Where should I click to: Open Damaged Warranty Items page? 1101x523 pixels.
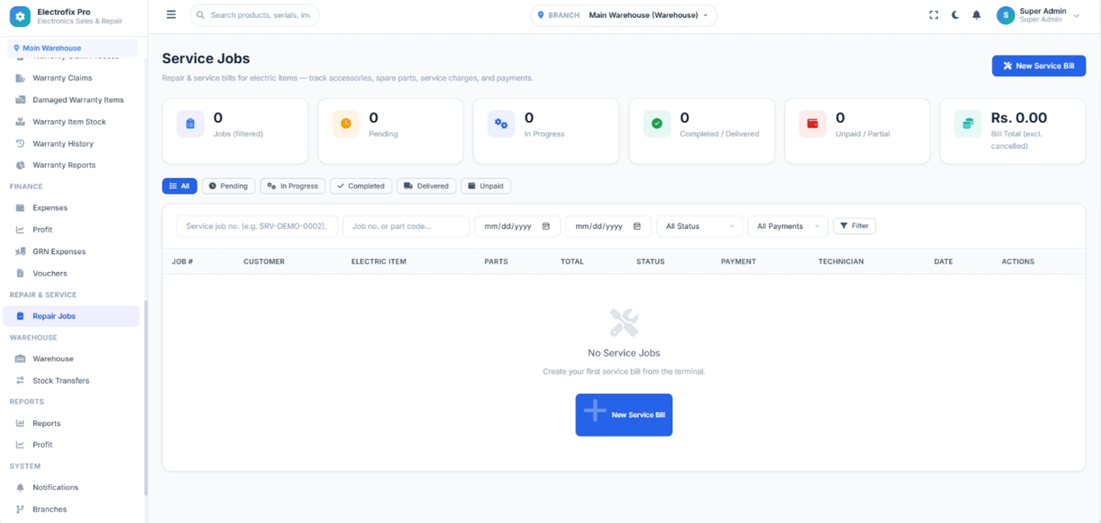78,100
